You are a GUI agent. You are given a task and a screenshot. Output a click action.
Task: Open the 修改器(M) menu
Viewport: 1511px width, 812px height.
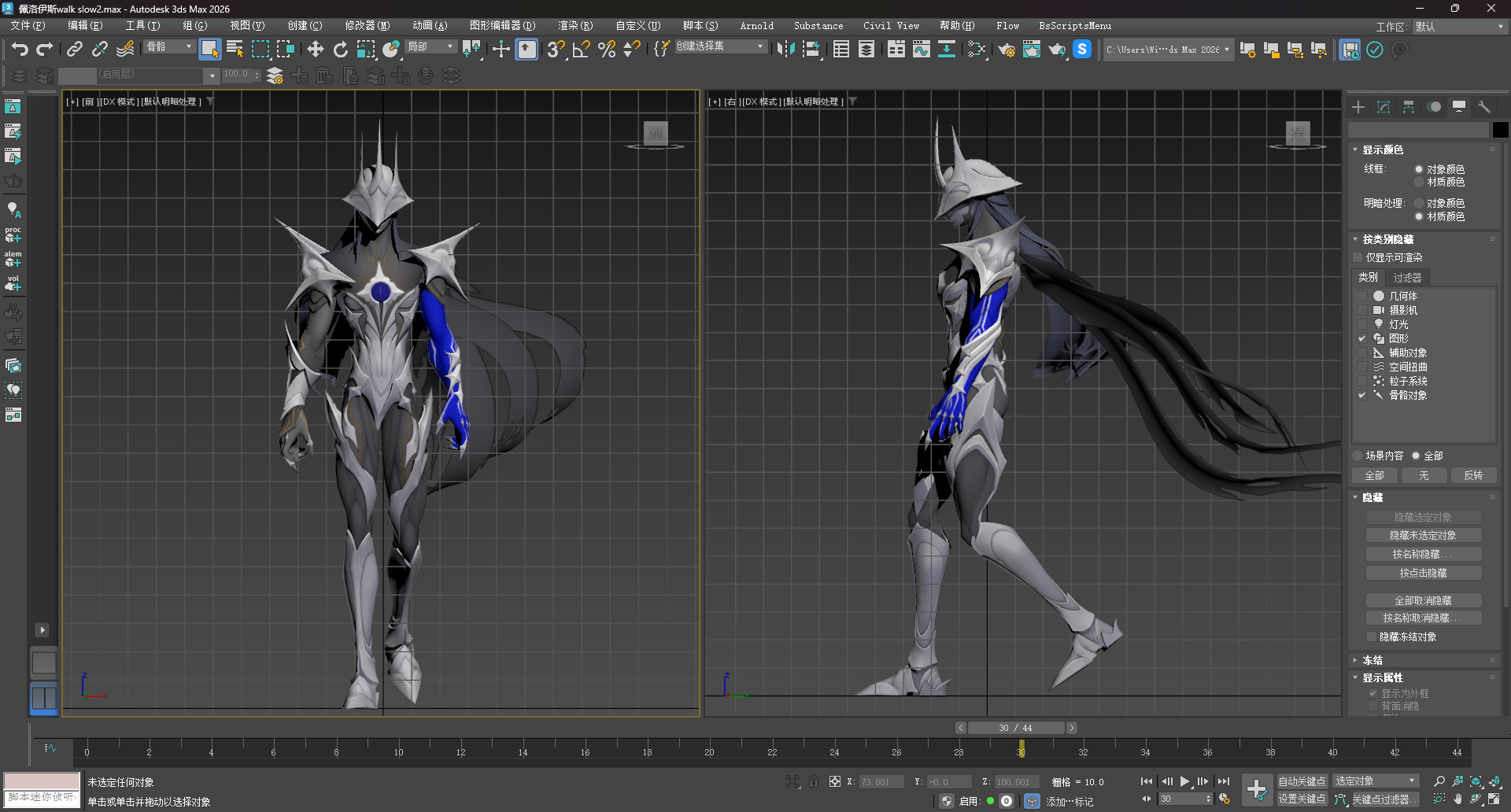(x=367, y=26)
